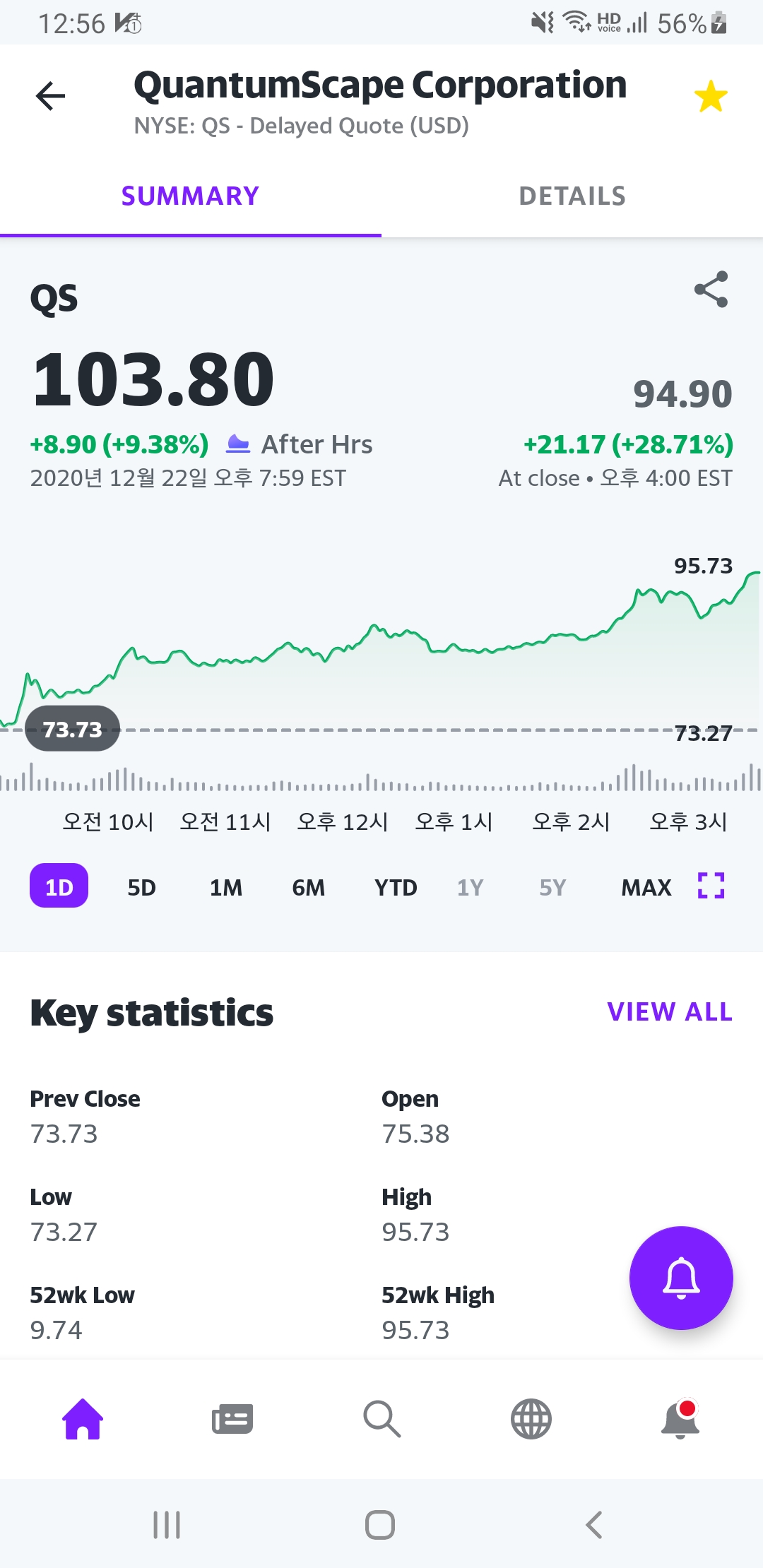The width and height of the screenshot is (763, 1568).
Task: Expand chart to fullscreen view
Action: [x=711, y=886]
